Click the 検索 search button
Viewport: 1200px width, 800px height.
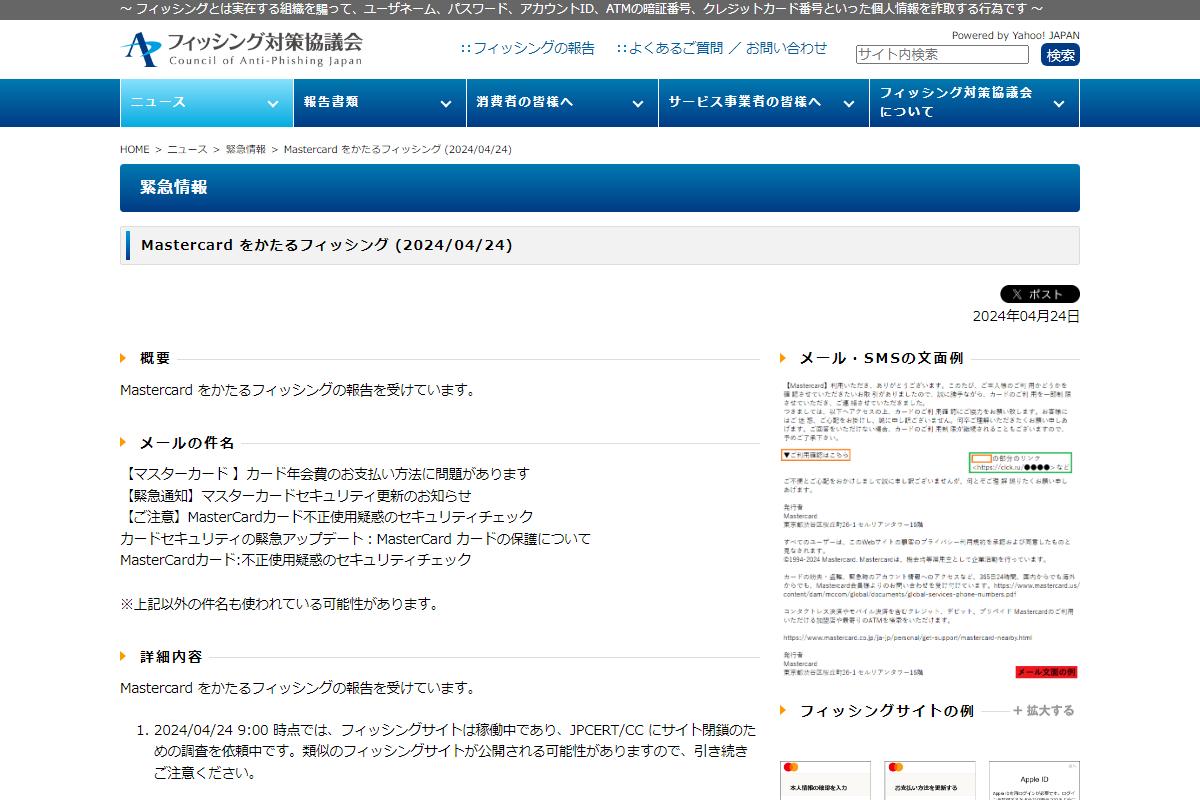tap(1060, 54)
